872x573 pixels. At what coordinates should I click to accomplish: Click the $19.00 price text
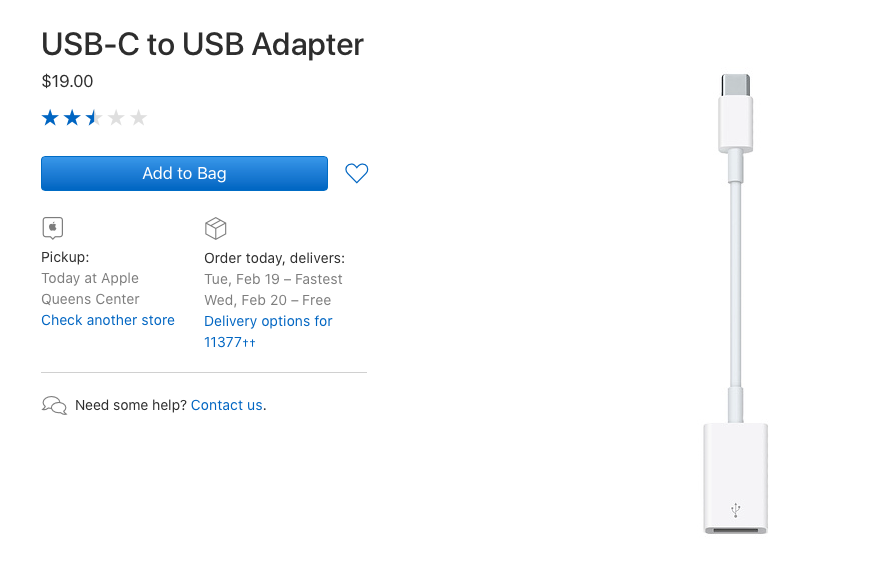point(67,82)
